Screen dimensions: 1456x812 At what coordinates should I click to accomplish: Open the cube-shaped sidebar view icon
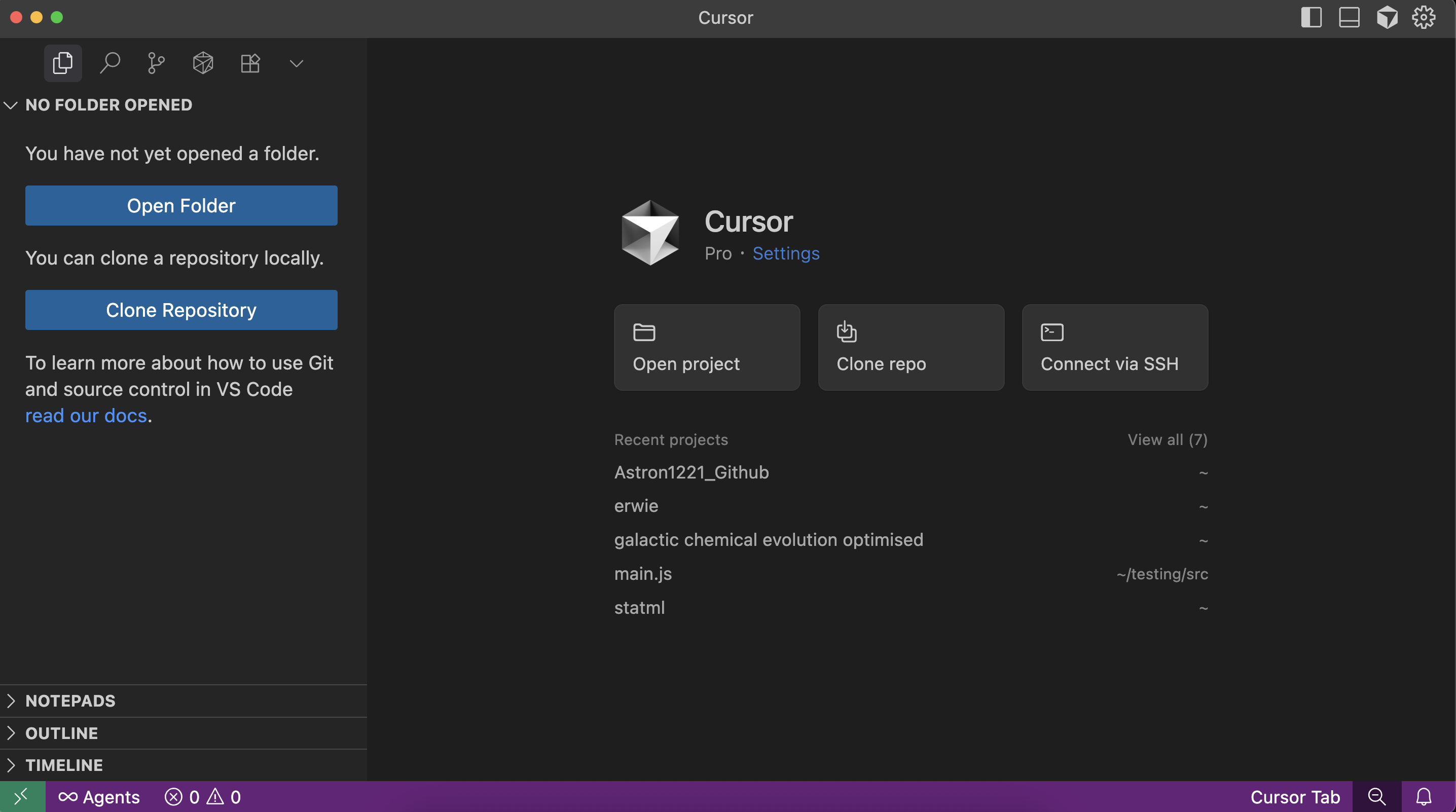coord(203,63)
